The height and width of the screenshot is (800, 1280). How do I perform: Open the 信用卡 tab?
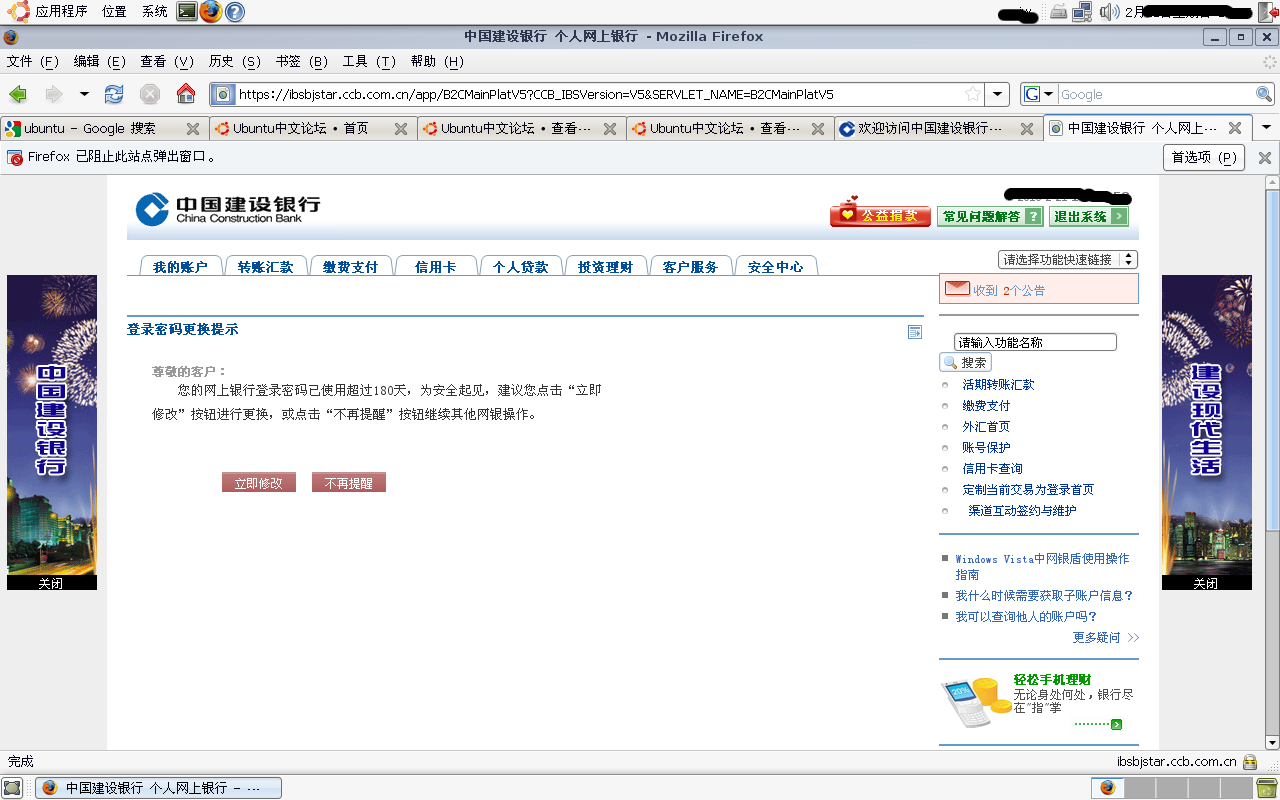coord(436,267)
